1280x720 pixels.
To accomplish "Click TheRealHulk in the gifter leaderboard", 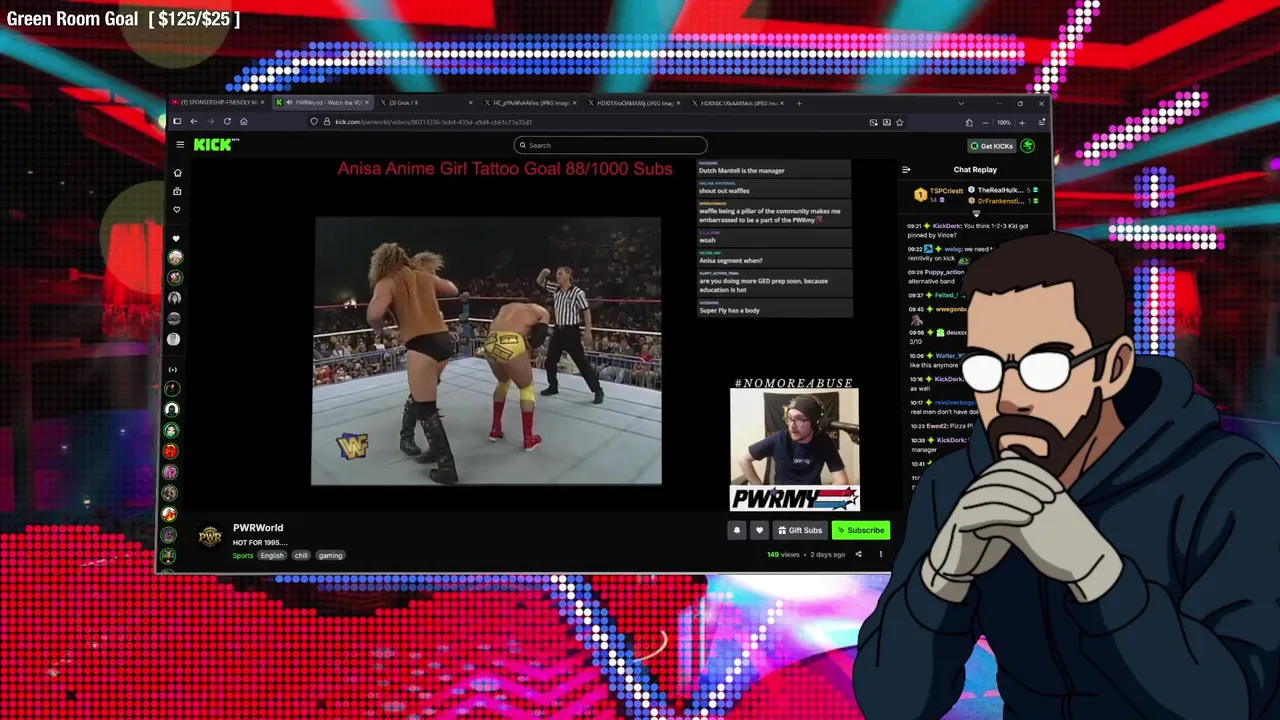I will pos(1000,190).
